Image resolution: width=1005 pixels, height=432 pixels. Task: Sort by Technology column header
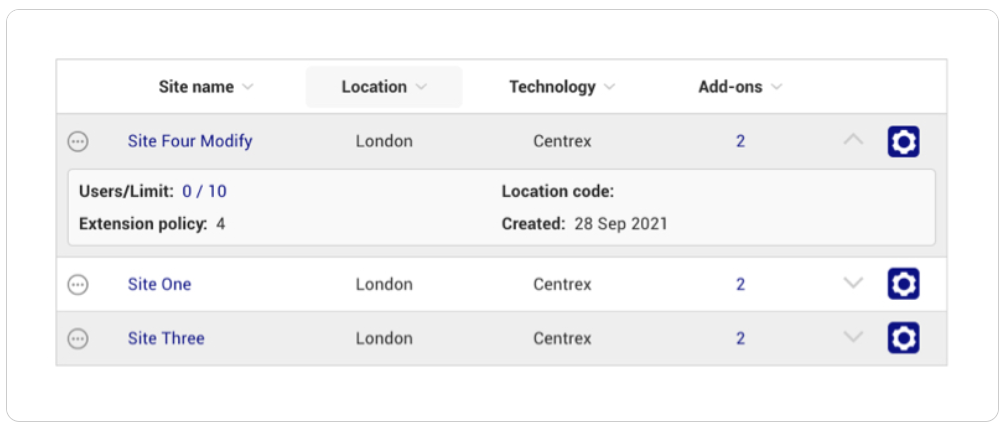click(x=562, y=87)
